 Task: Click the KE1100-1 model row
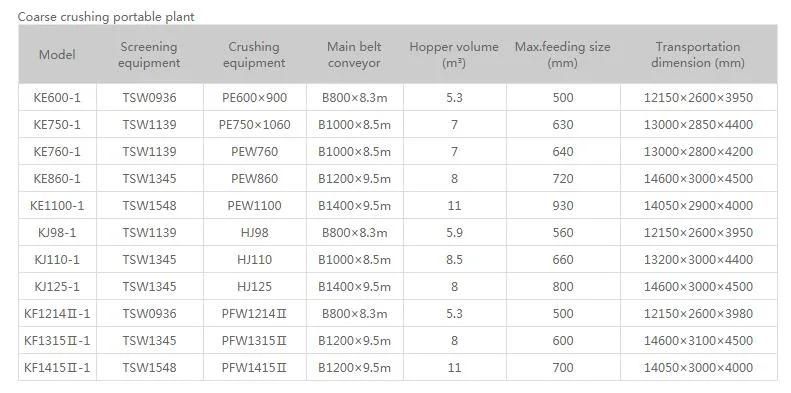398,206
